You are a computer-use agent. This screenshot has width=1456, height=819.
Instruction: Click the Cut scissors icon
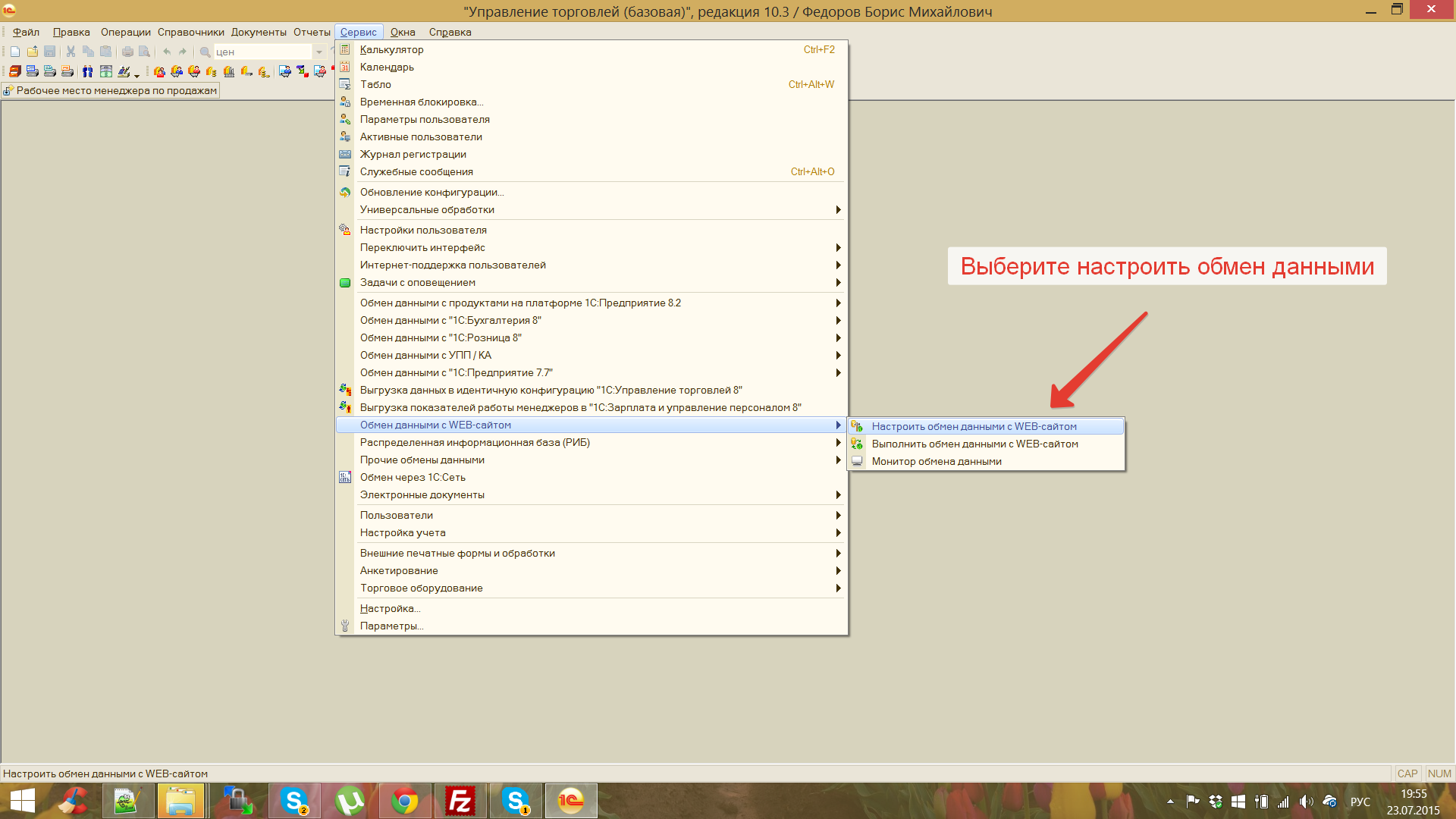point(71,52)
